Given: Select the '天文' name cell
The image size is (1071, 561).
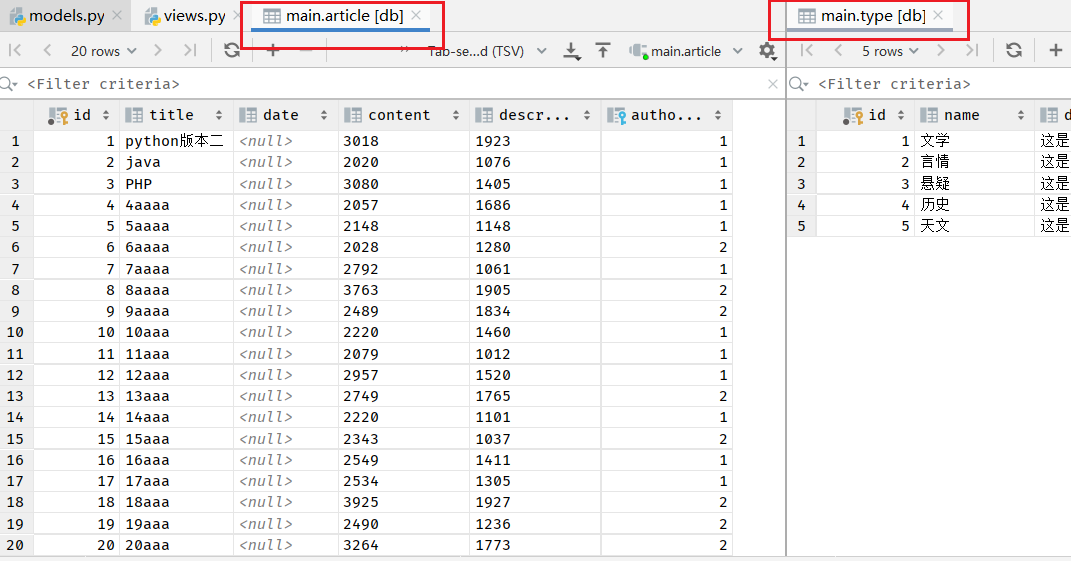Looking at the screenshot, I should coord(974,226).
